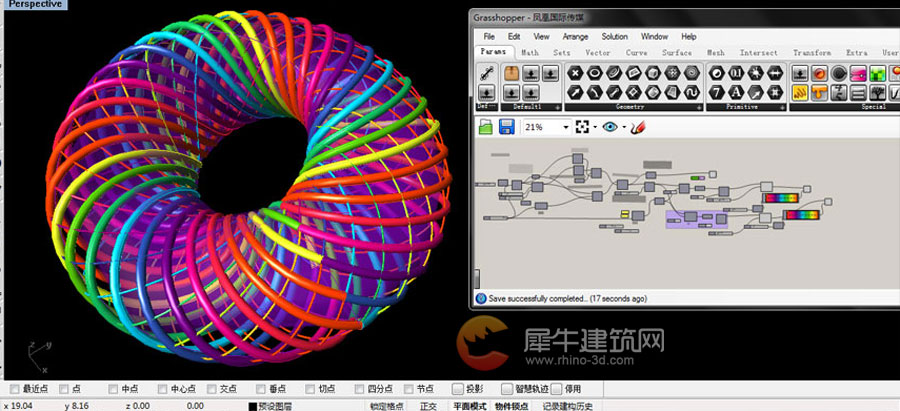Enable the 切点 osnap checkbox
Screen dimensions: 900x411
pyautogui.click(x=311, y=389)
